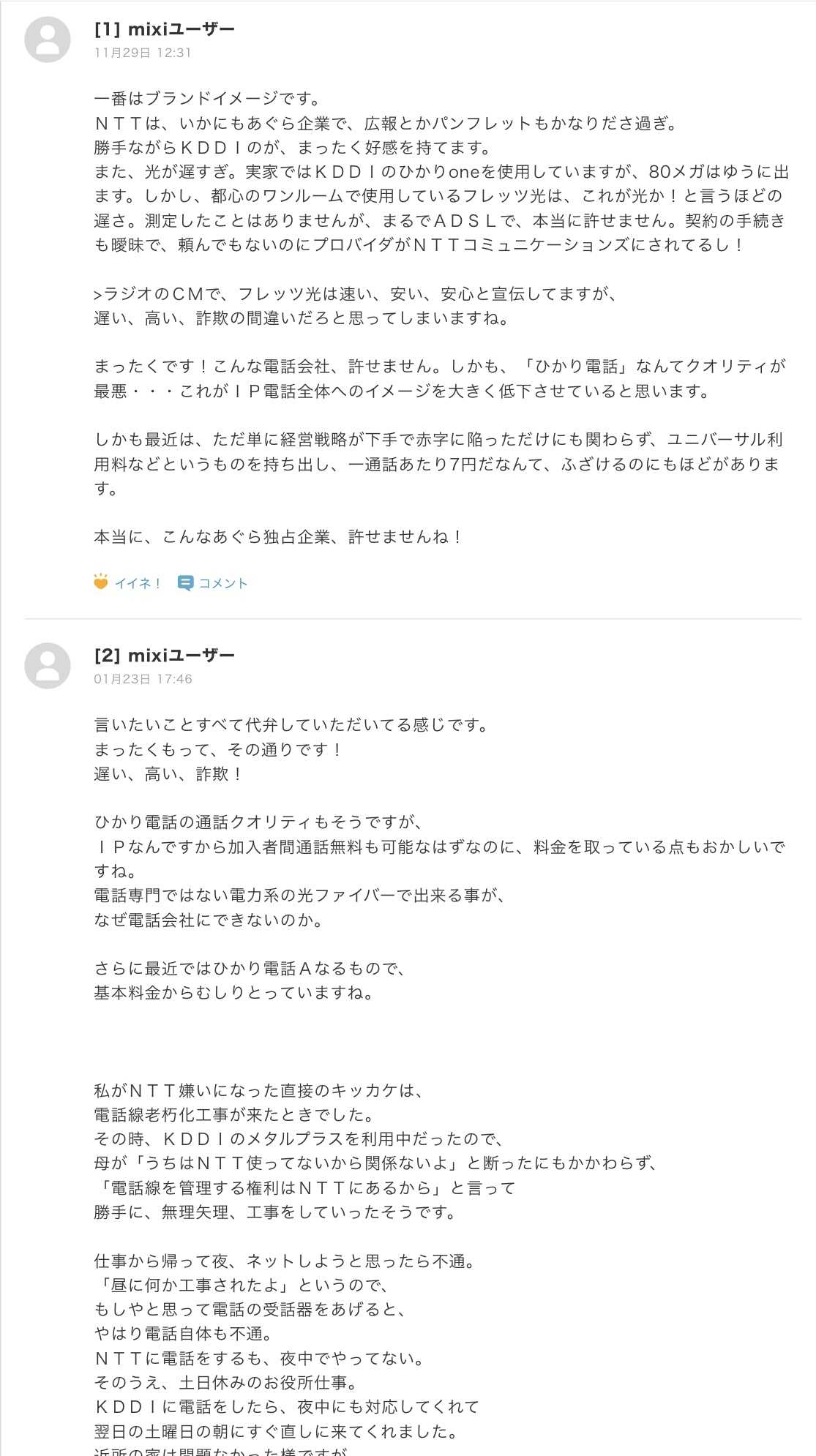Screen dimensions: 816x1456
Task: Open the profile name of poster [1]
Action: click(165, 29)
